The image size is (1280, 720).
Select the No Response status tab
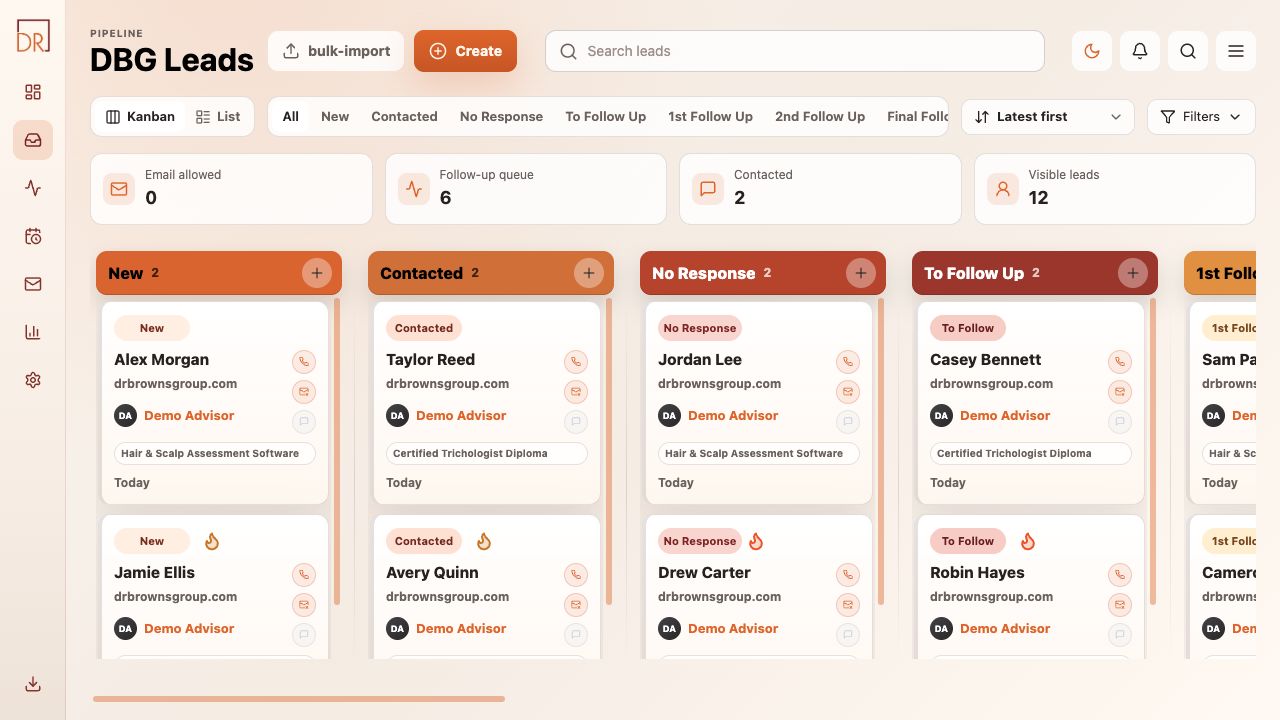pos(501,116)
